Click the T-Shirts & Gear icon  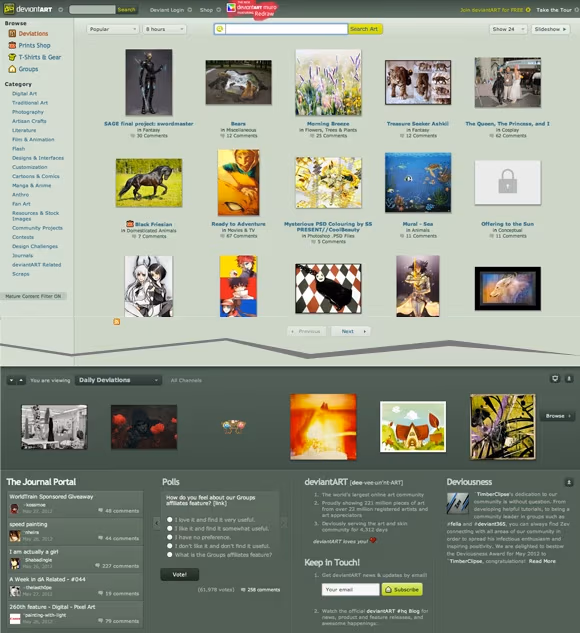[x=12, y=57]
